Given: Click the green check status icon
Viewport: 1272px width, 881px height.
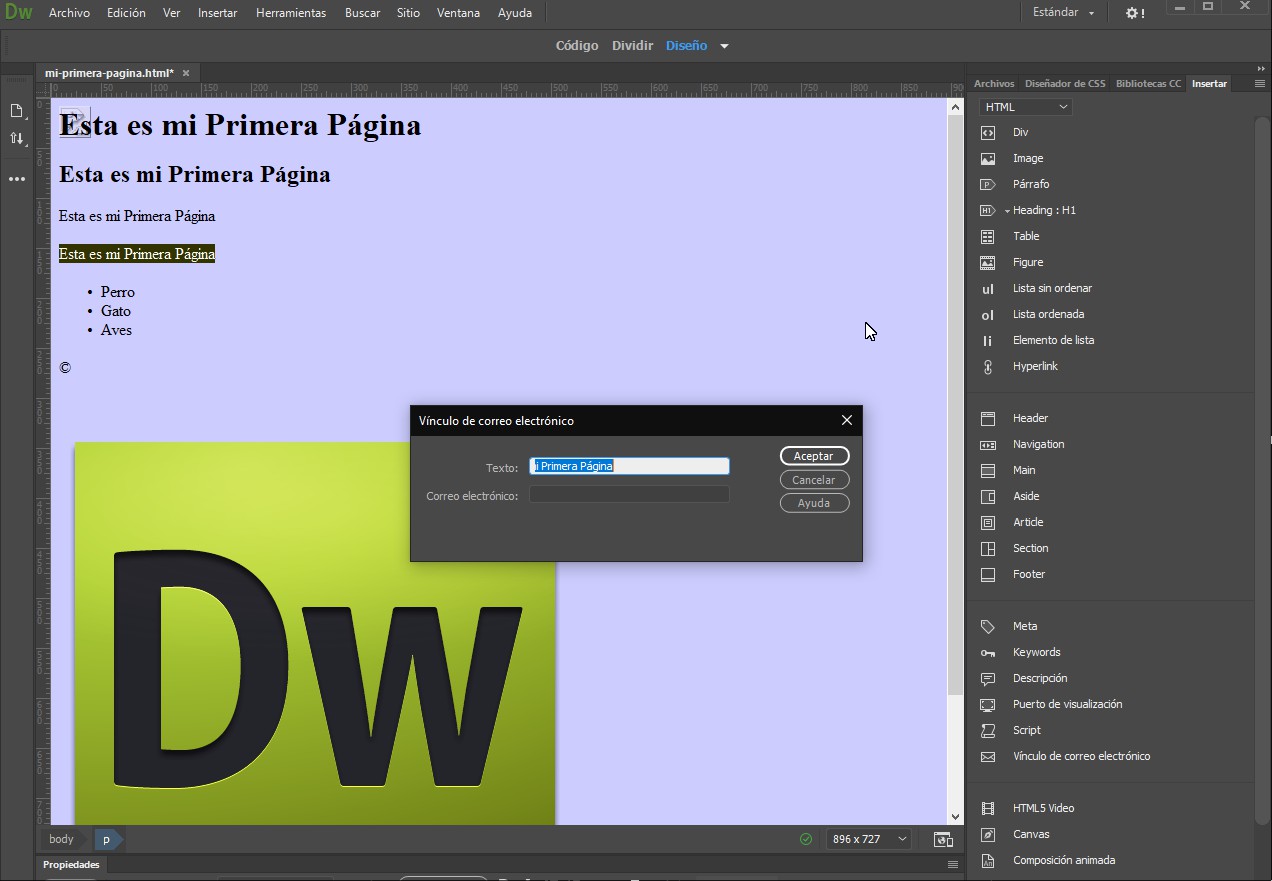Looking at the screenshot, I should point(806,839).
